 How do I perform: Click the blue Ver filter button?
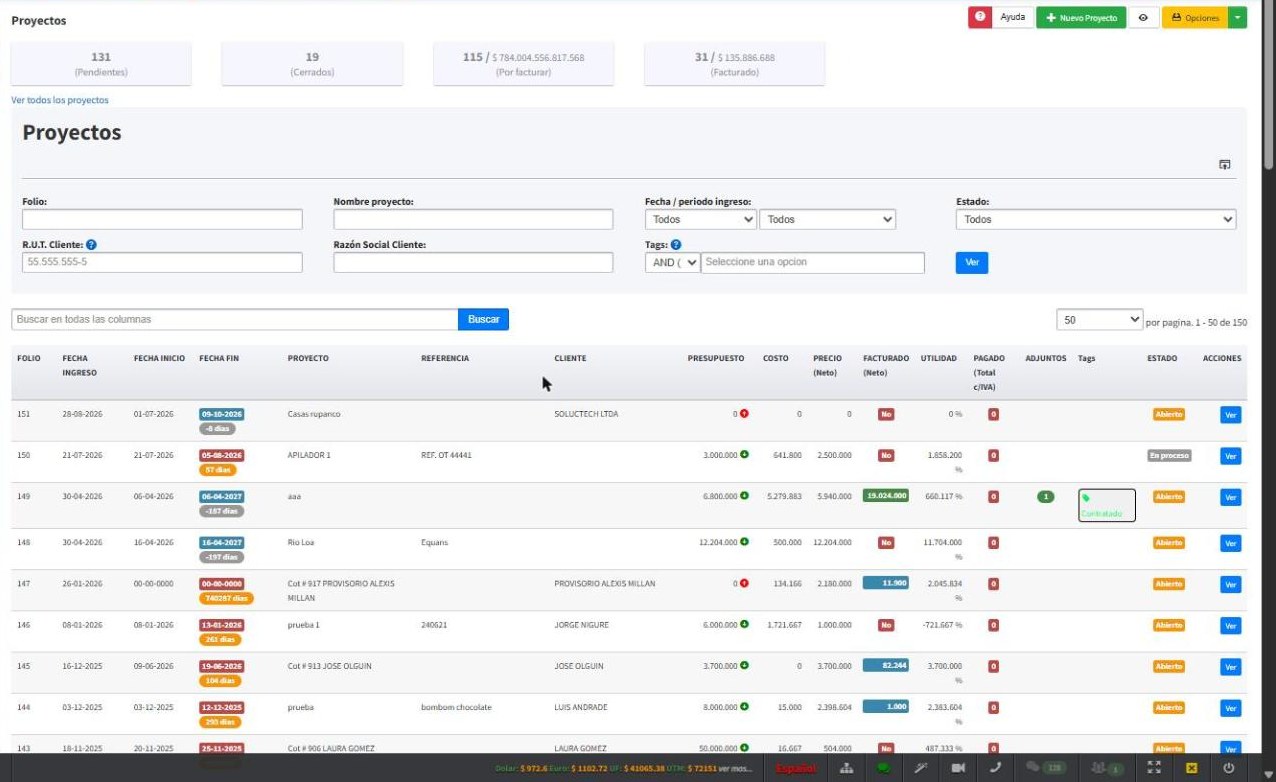click(x=971, y=262)
